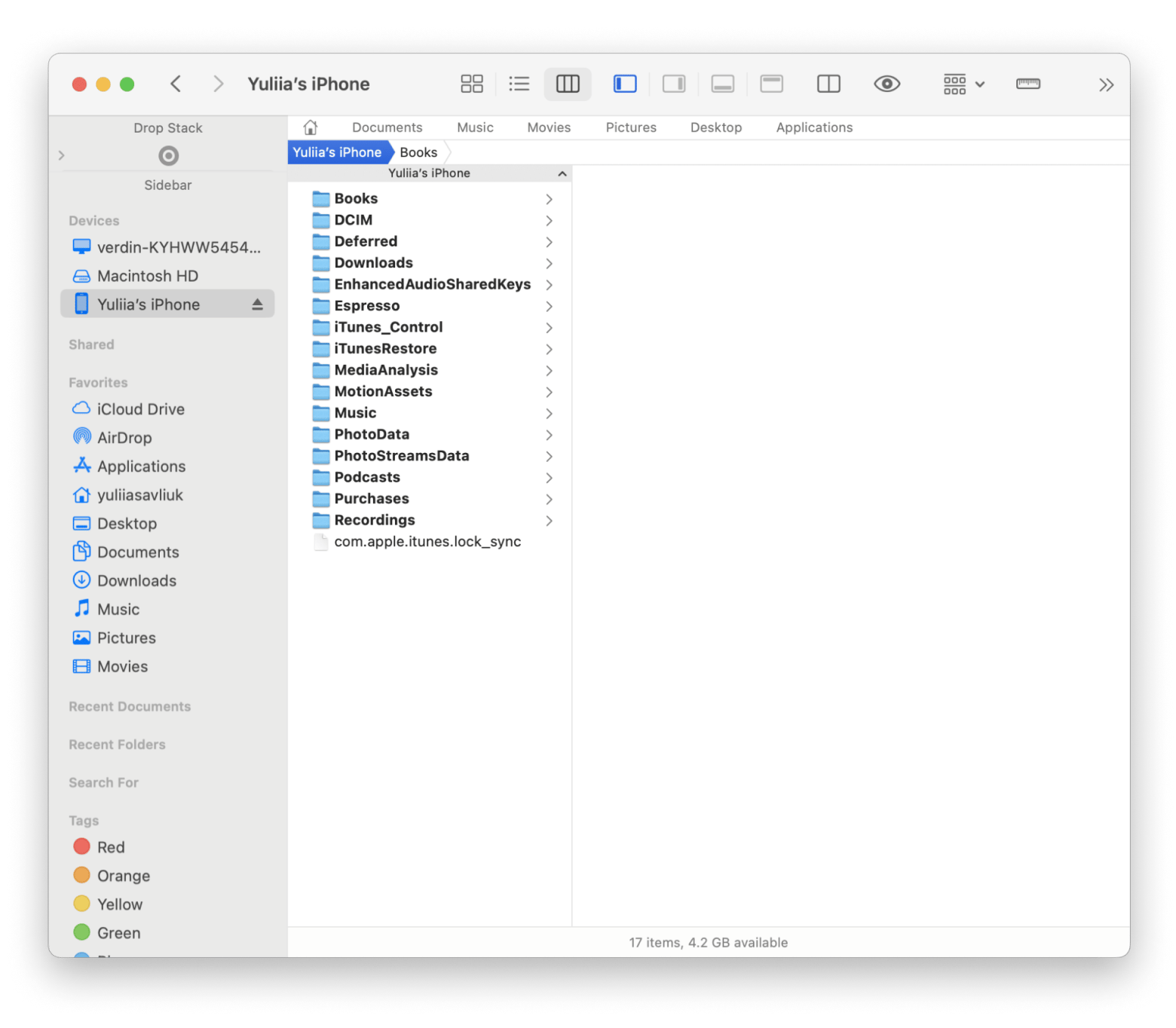Click the Recent Documents section header
1176x1028 pixels.
[x=130, y=707]
